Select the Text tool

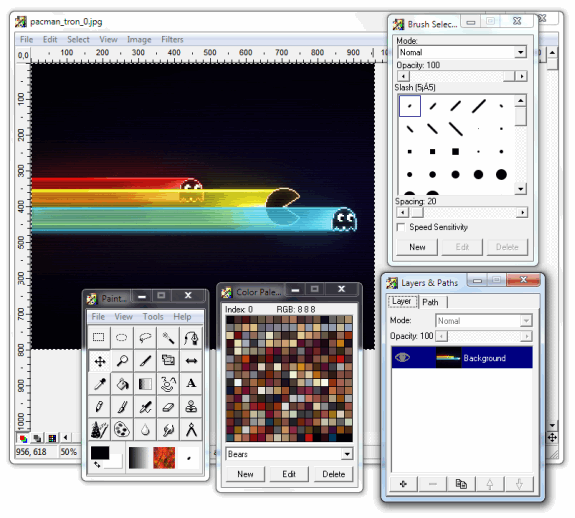click(191, 384)
